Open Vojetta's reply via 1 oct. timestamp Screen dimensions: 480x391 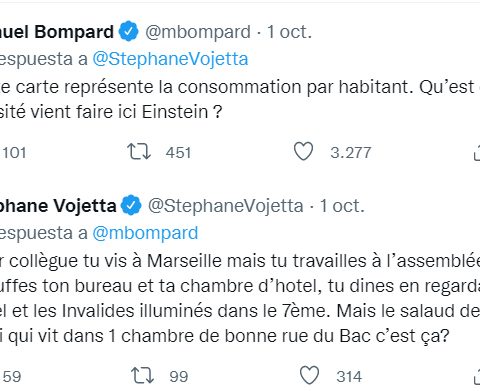click(342, 206)
